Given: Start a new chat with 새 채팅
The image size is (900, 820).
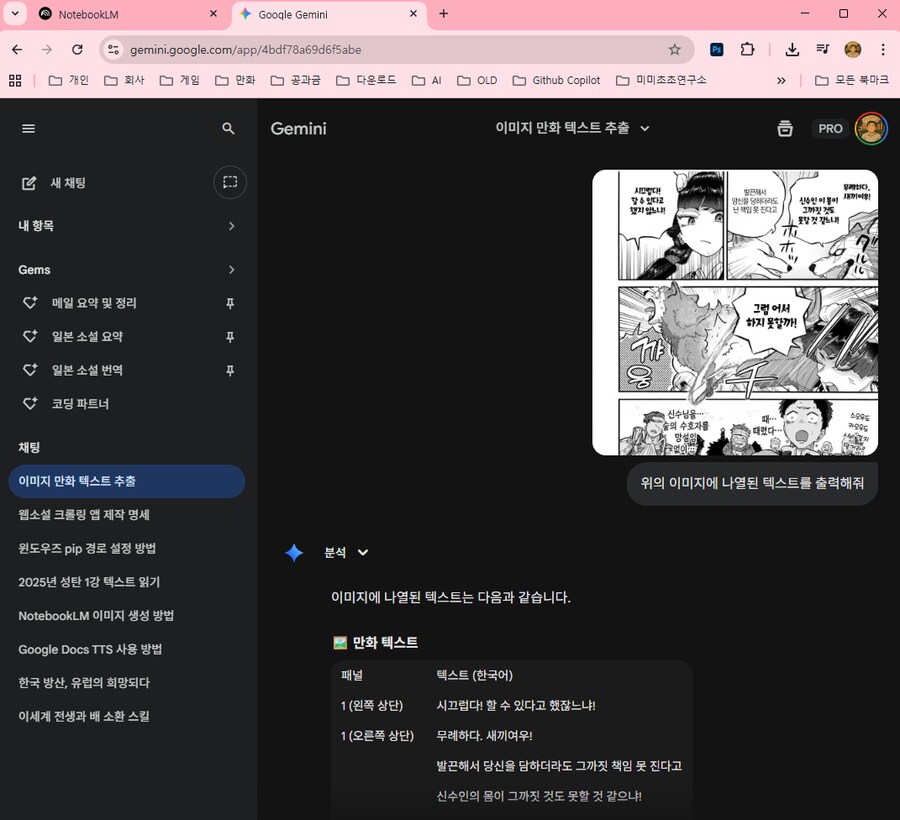Looking at the screenshot, I should pyautogui.click(x=67, y=183).
